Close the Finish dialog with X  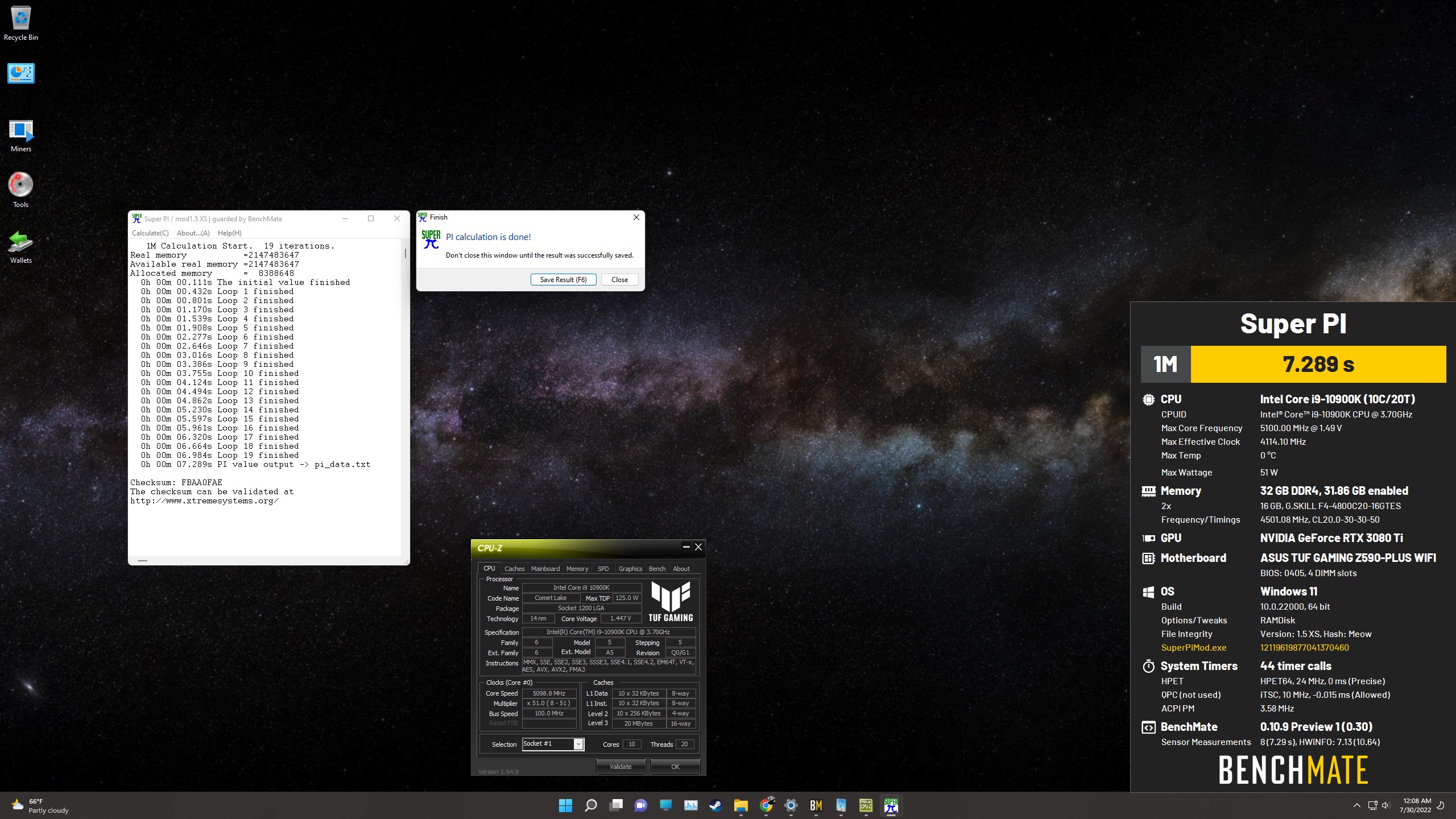(636, 217)
